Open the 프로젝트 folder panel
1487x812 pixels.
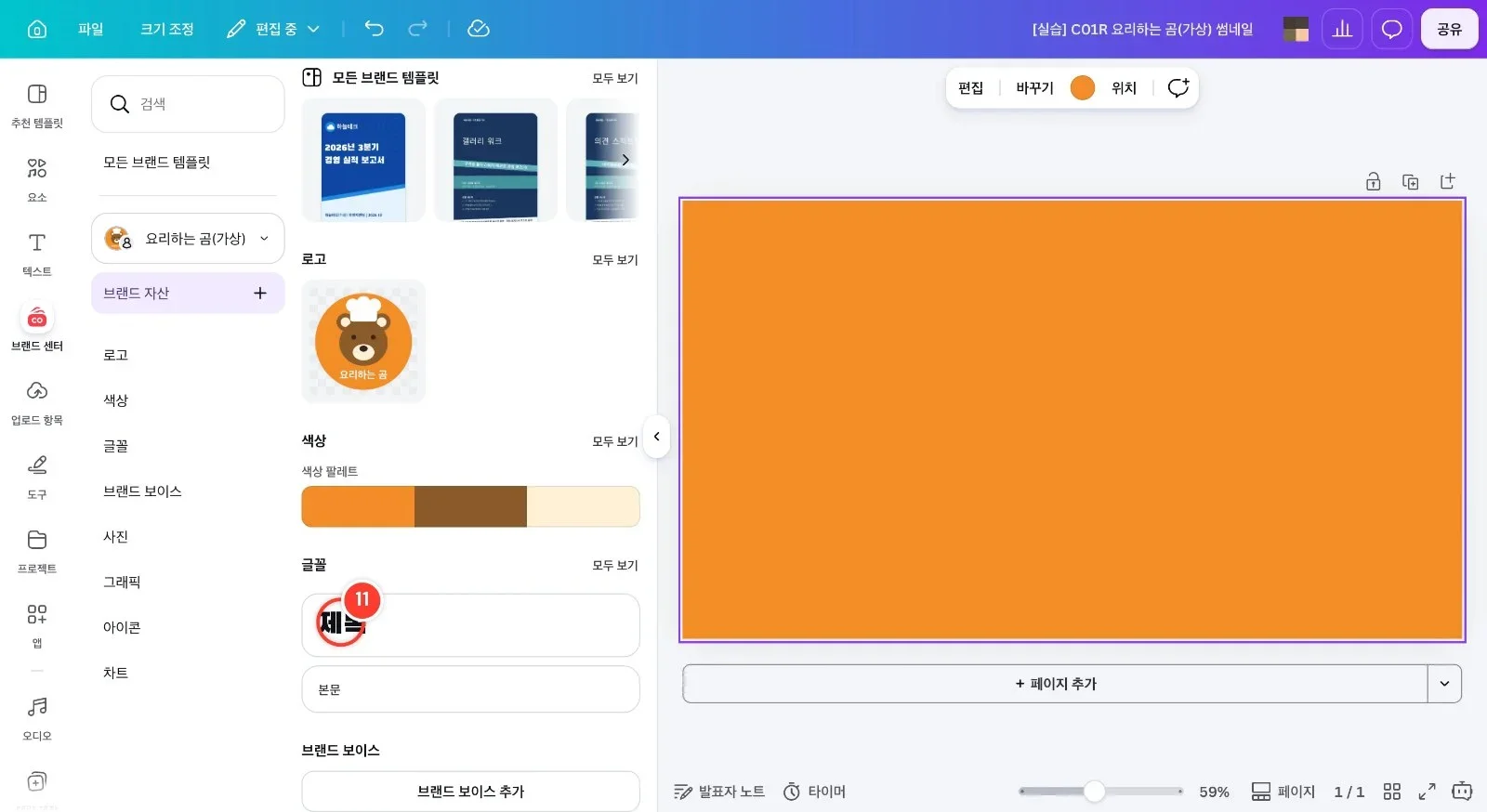(37, 551)
